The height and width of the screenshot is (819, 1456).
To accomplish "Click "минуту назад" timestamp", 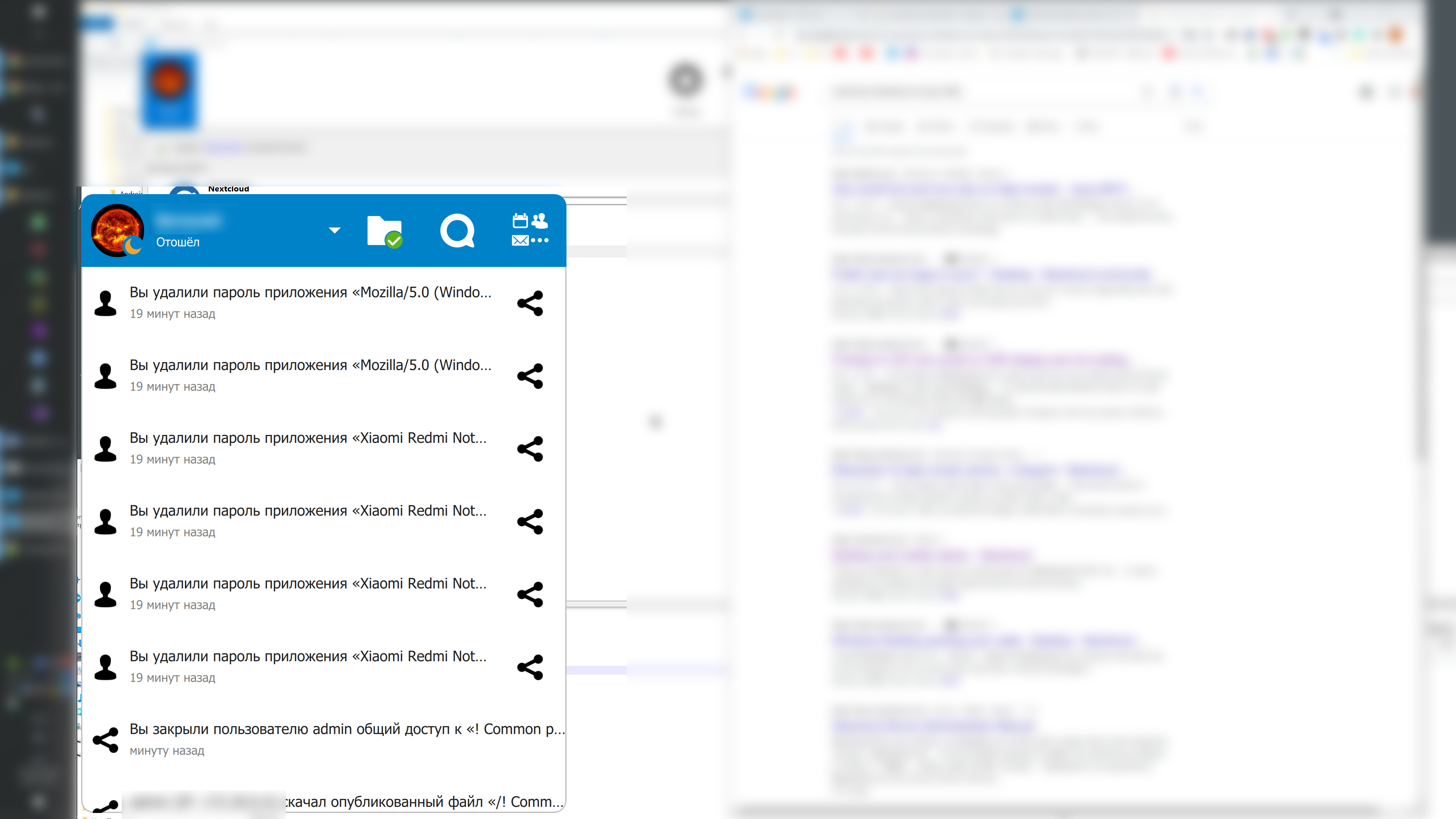I will (x=167, y=751).
